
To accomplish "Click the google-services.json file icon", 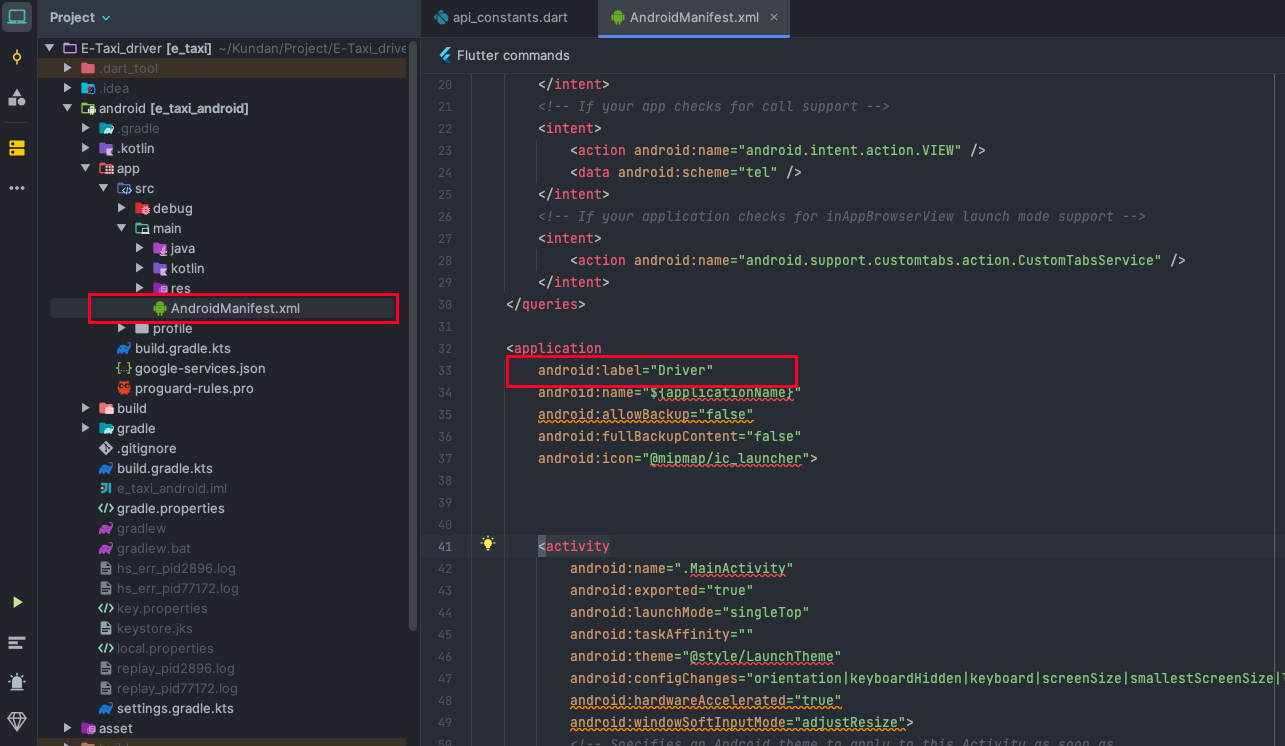I will click(124, 368).
